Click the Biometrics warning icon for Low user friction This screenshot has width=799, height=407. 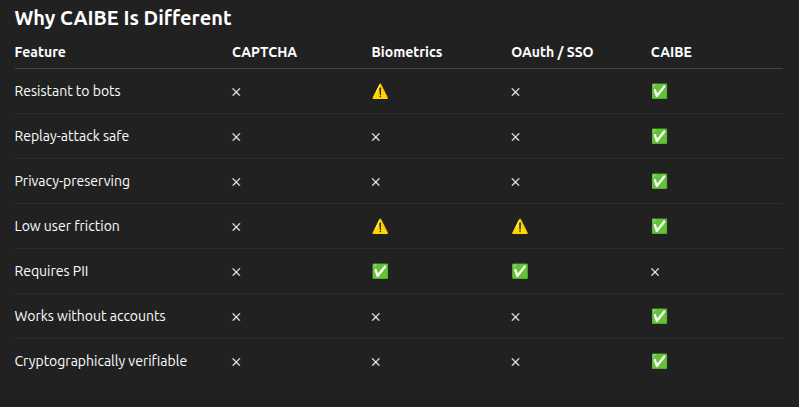click(380, 226)
